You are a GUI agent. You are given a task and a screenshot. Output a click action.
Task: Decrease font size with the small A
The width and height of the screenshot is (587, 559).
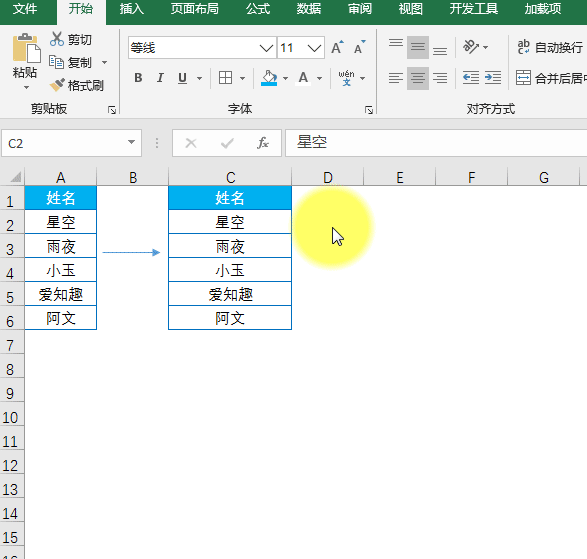(359, 48)
